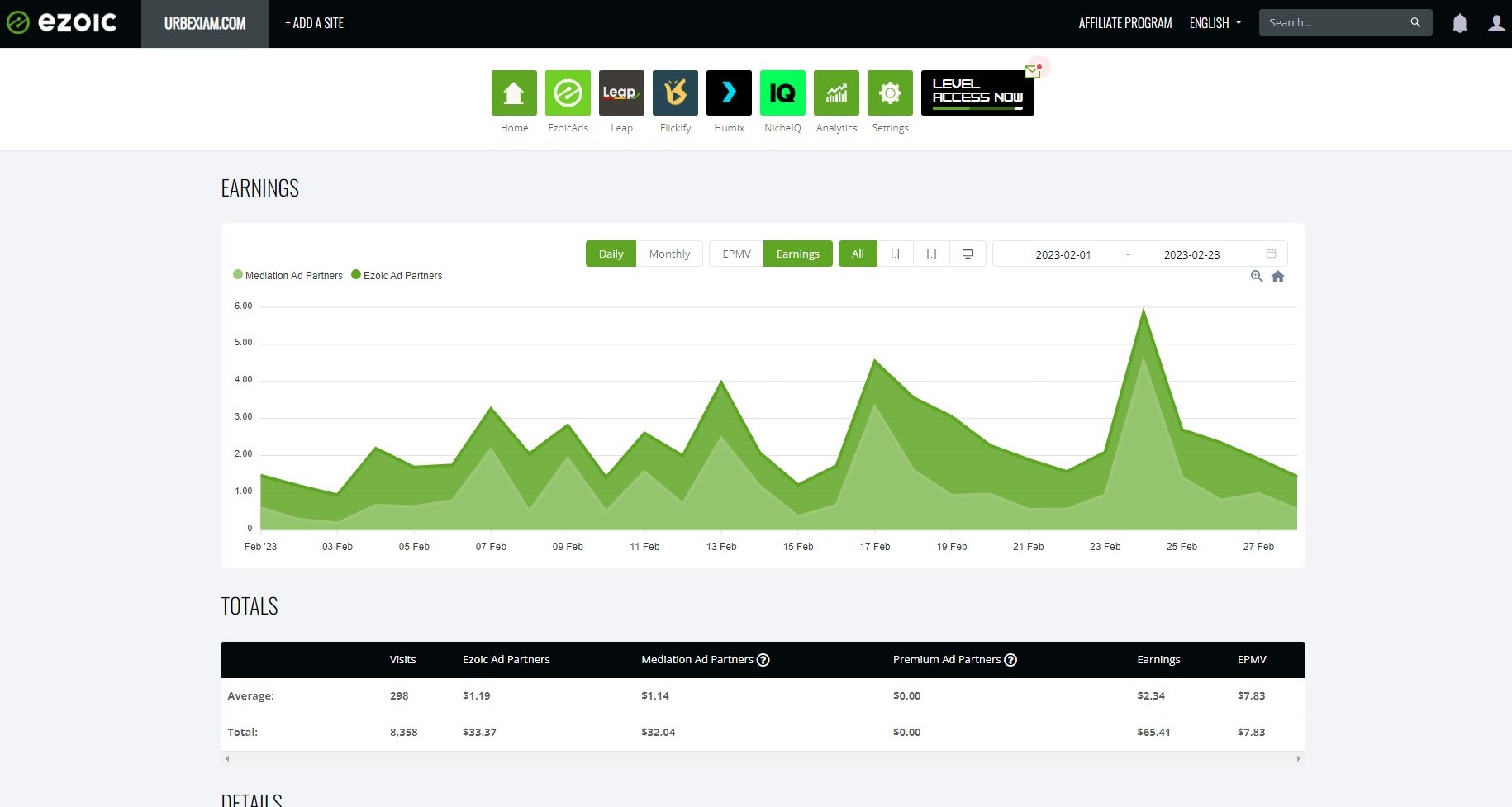This screenshot has width=1512, height=807.
Task: Open the date range calendar icon
Action: pyautogui.click(x=1271, y=254)
